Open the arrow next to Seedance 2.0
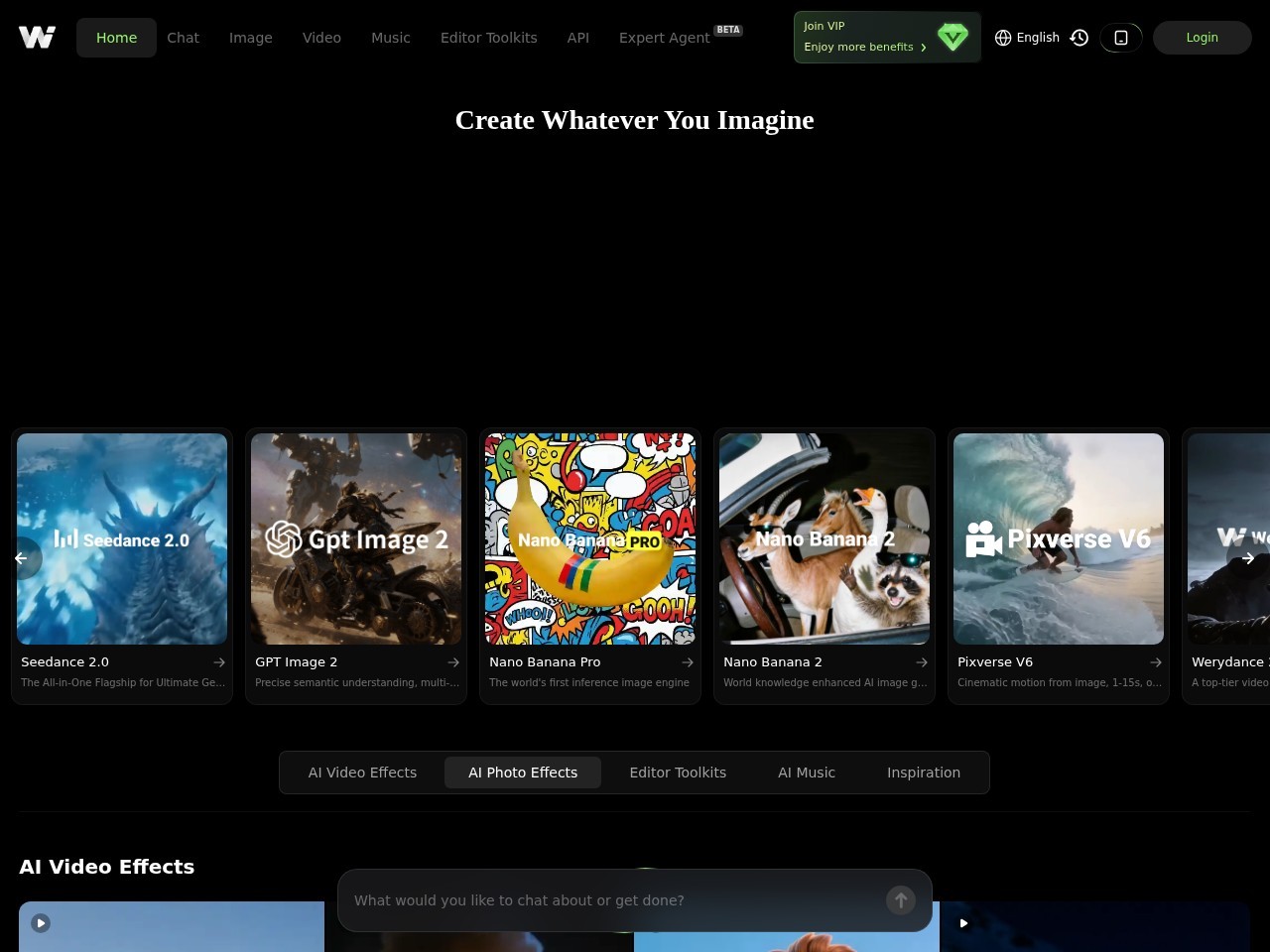The height and width of the screenshot is (952, 1270). [x=219, y=662]
